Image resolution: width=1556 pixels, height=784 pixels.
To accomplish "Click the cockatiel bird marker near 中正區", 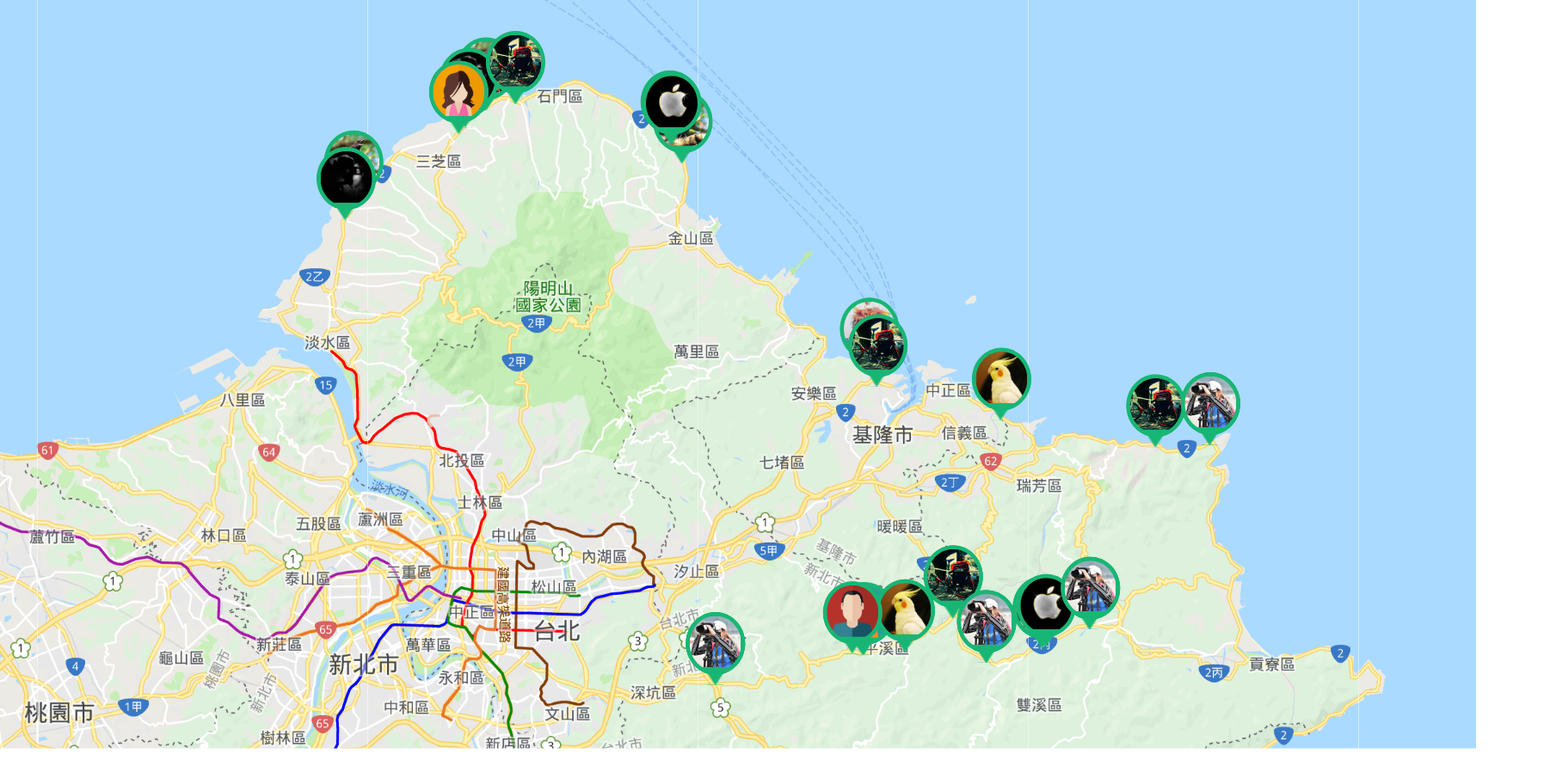I will coord(1001,378).
